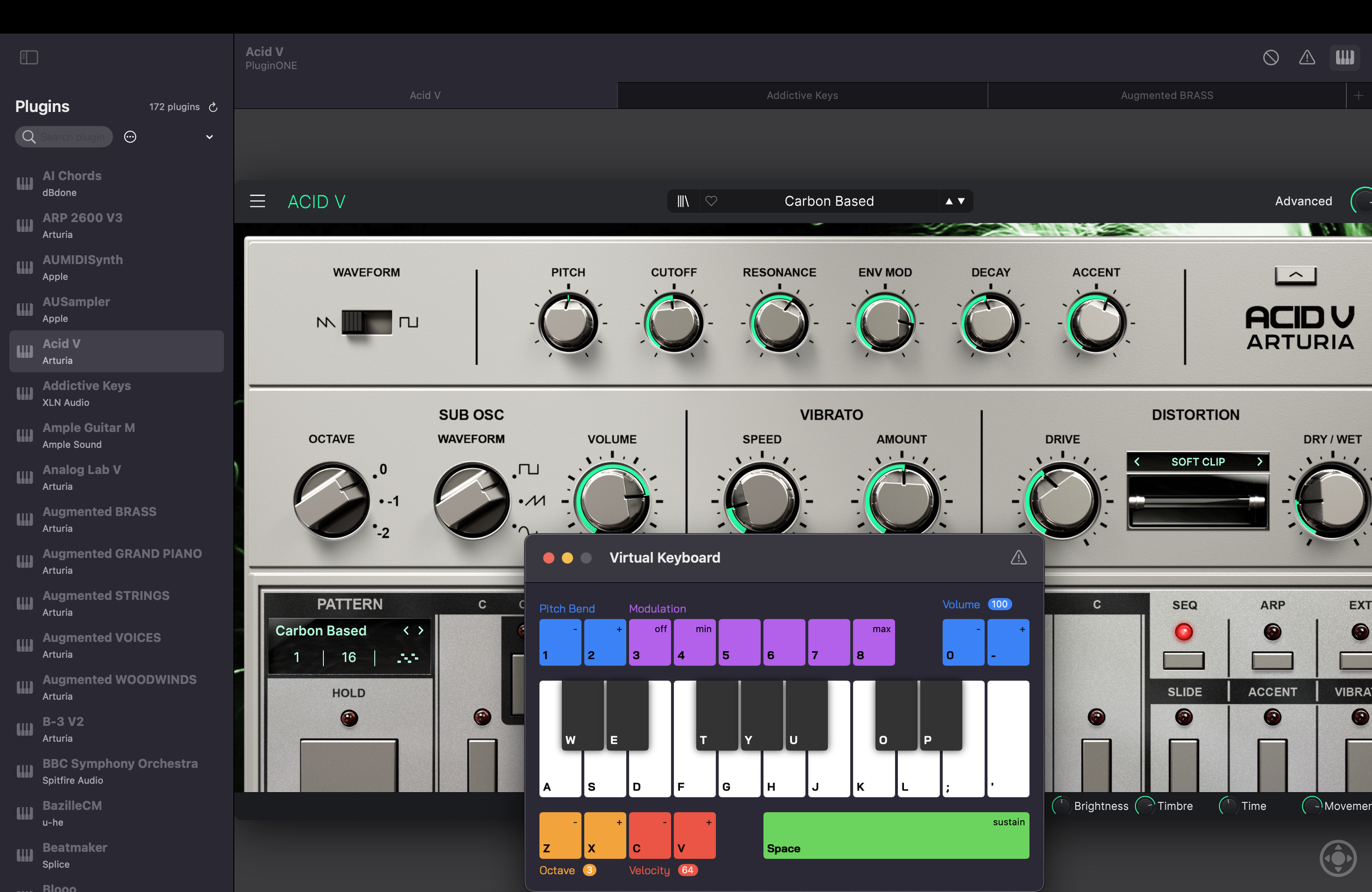The height and width of the screenshot is (892, 1372).
Task: Click the ENV MOD knob
Action: [x=884, y=323]
